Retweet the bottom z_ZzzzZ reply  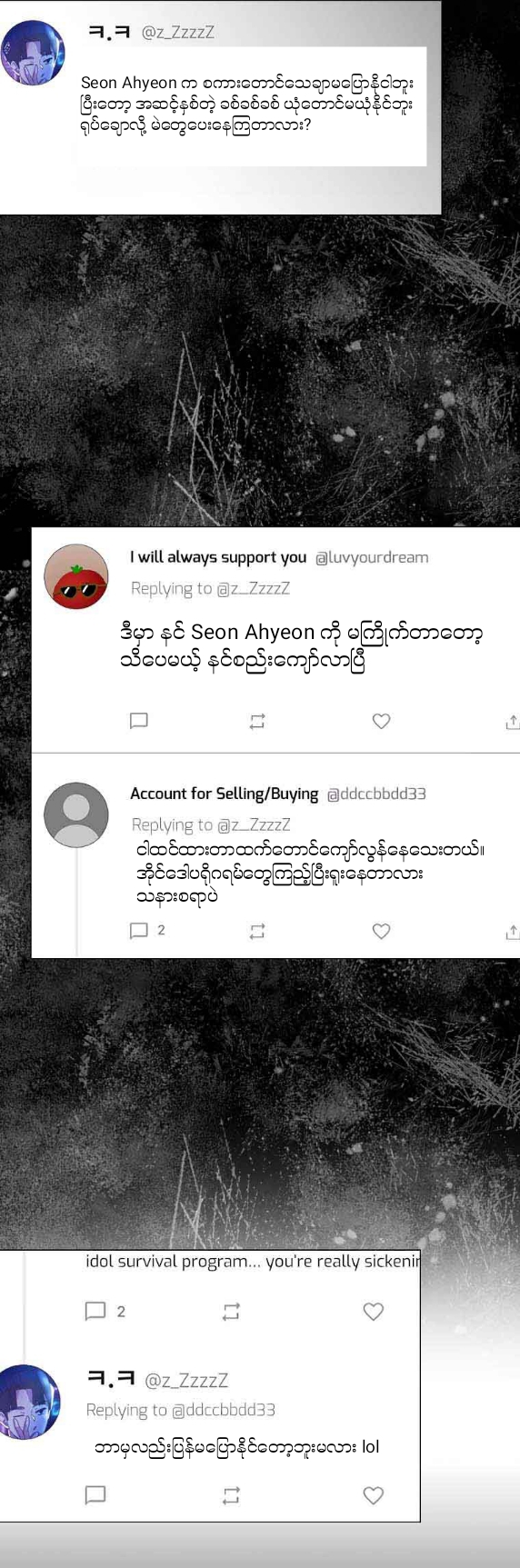(x=231, y=1495)
